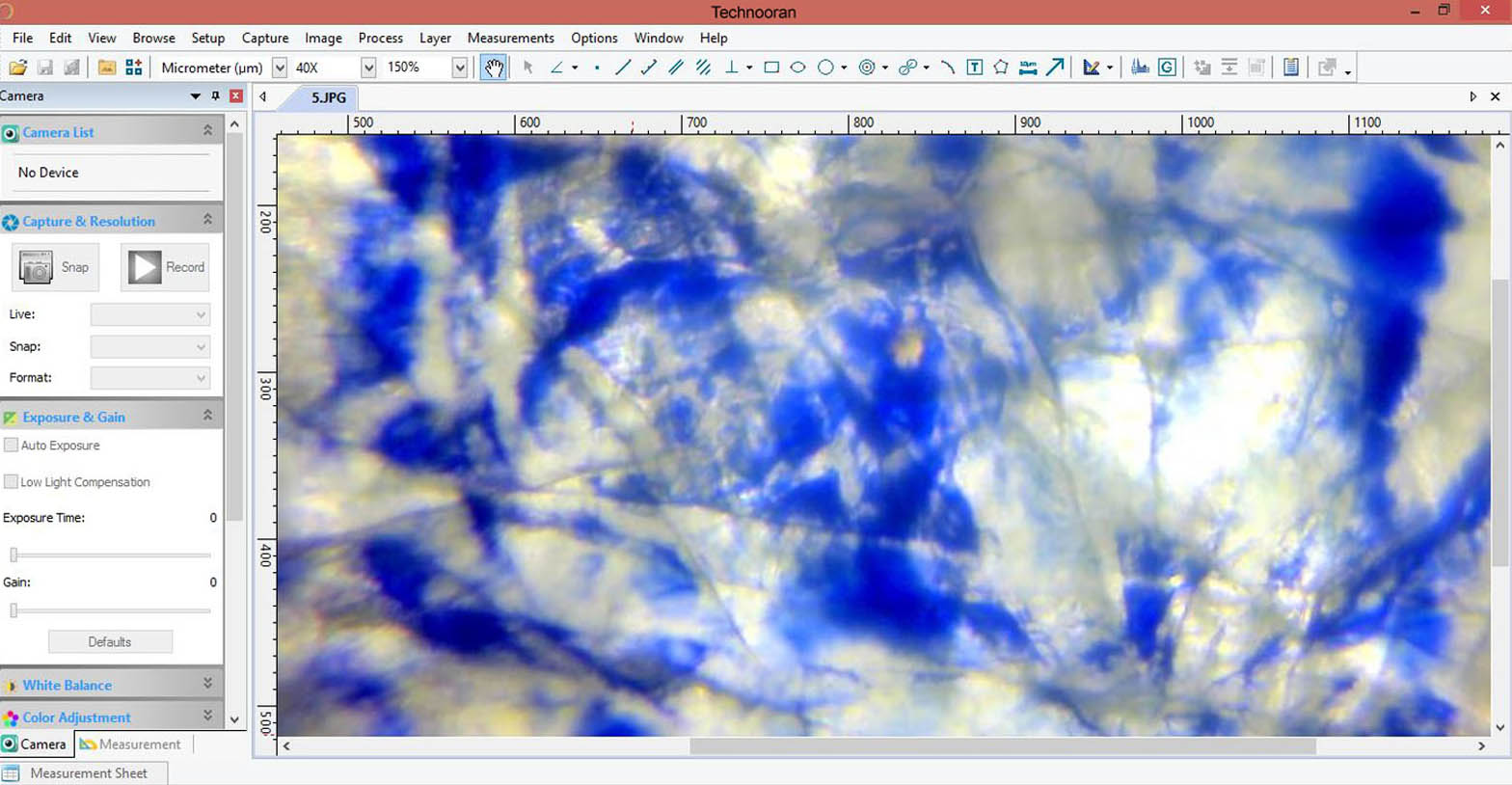Select the polygon measurement tool
This screenshot has width=1512, height=785.
point(1001,68)
